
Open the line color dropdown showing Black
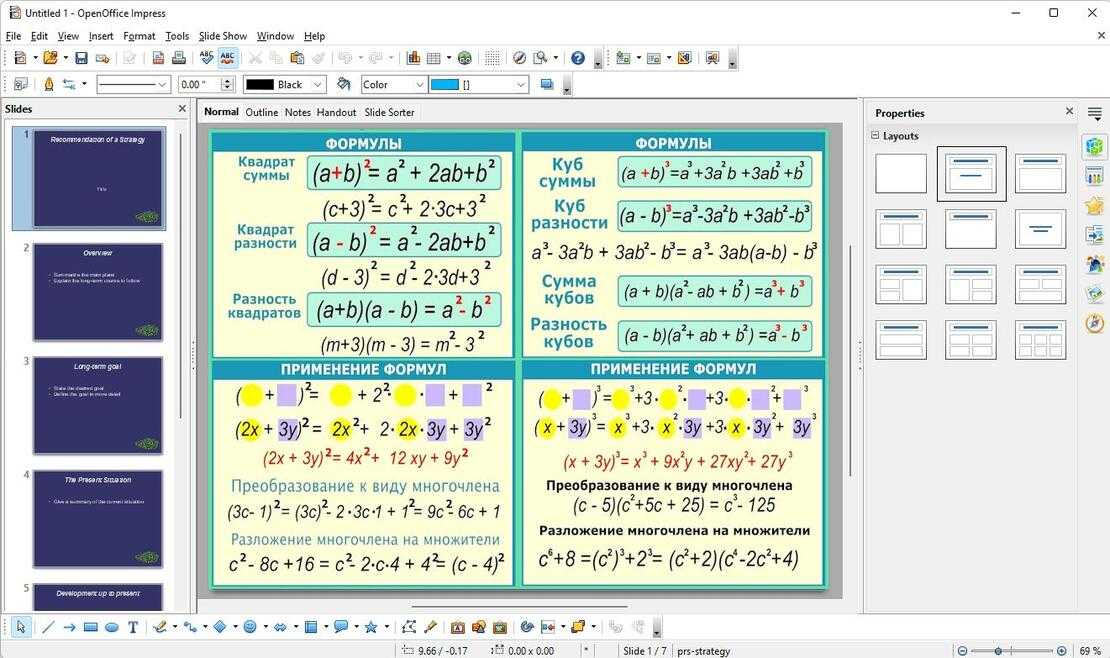285,85
